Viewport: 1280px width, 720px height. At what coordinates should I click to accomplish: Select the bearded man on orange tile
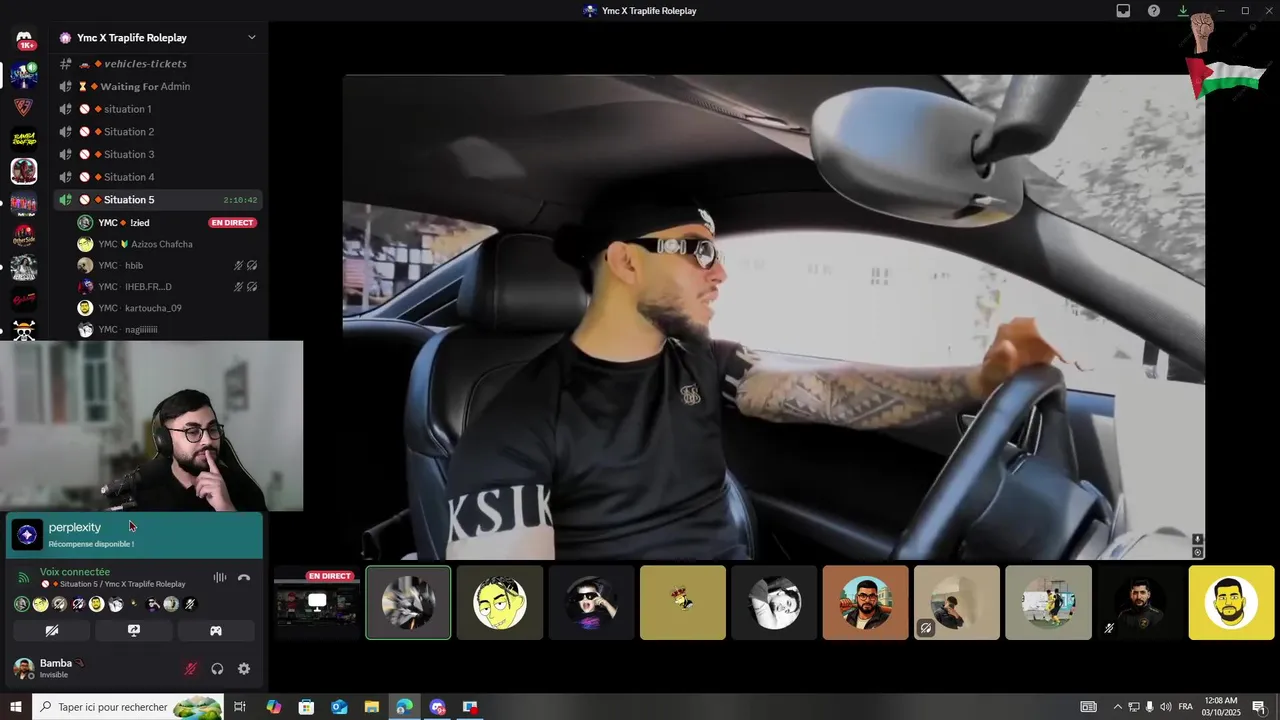(866, 603)
